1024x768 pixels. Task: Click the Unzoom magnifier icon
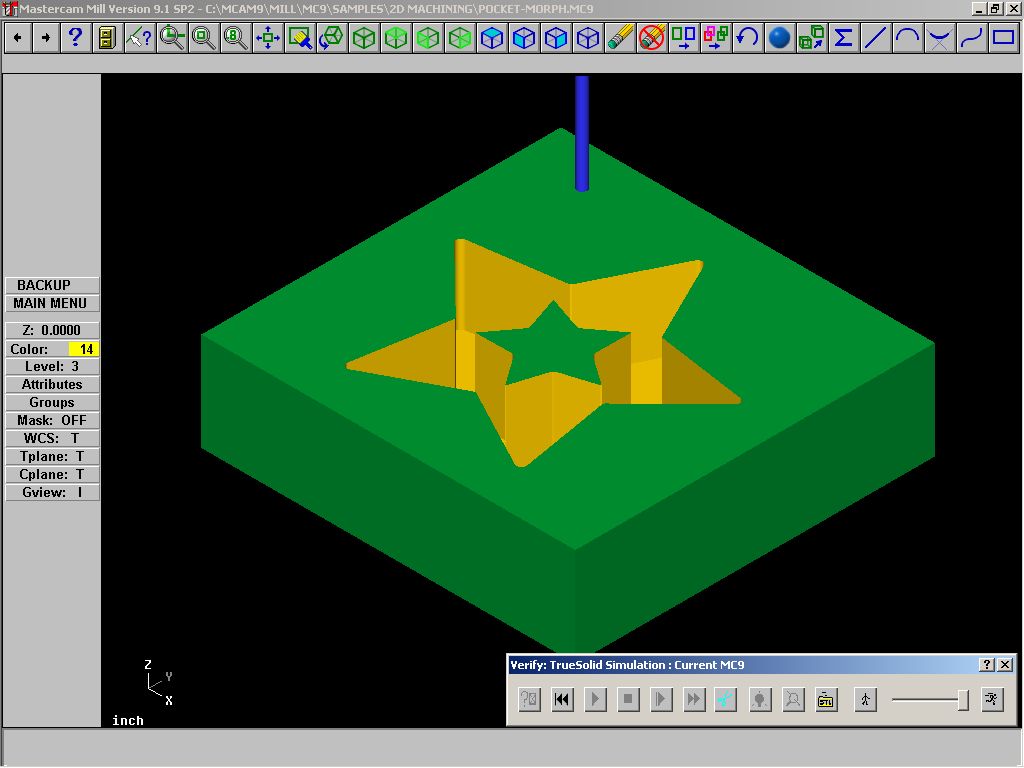tap(204, 38)
